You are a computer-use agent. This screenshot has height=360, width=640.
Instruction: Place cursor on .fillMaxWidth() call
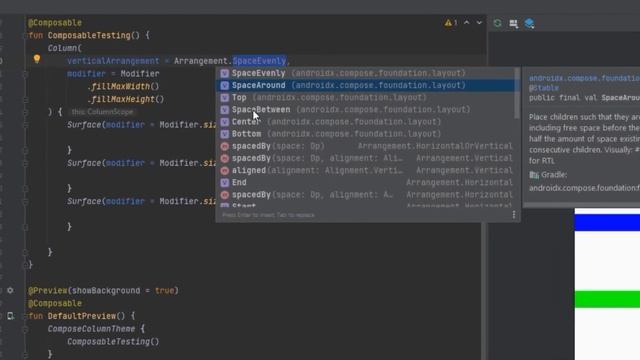[123, 87]
